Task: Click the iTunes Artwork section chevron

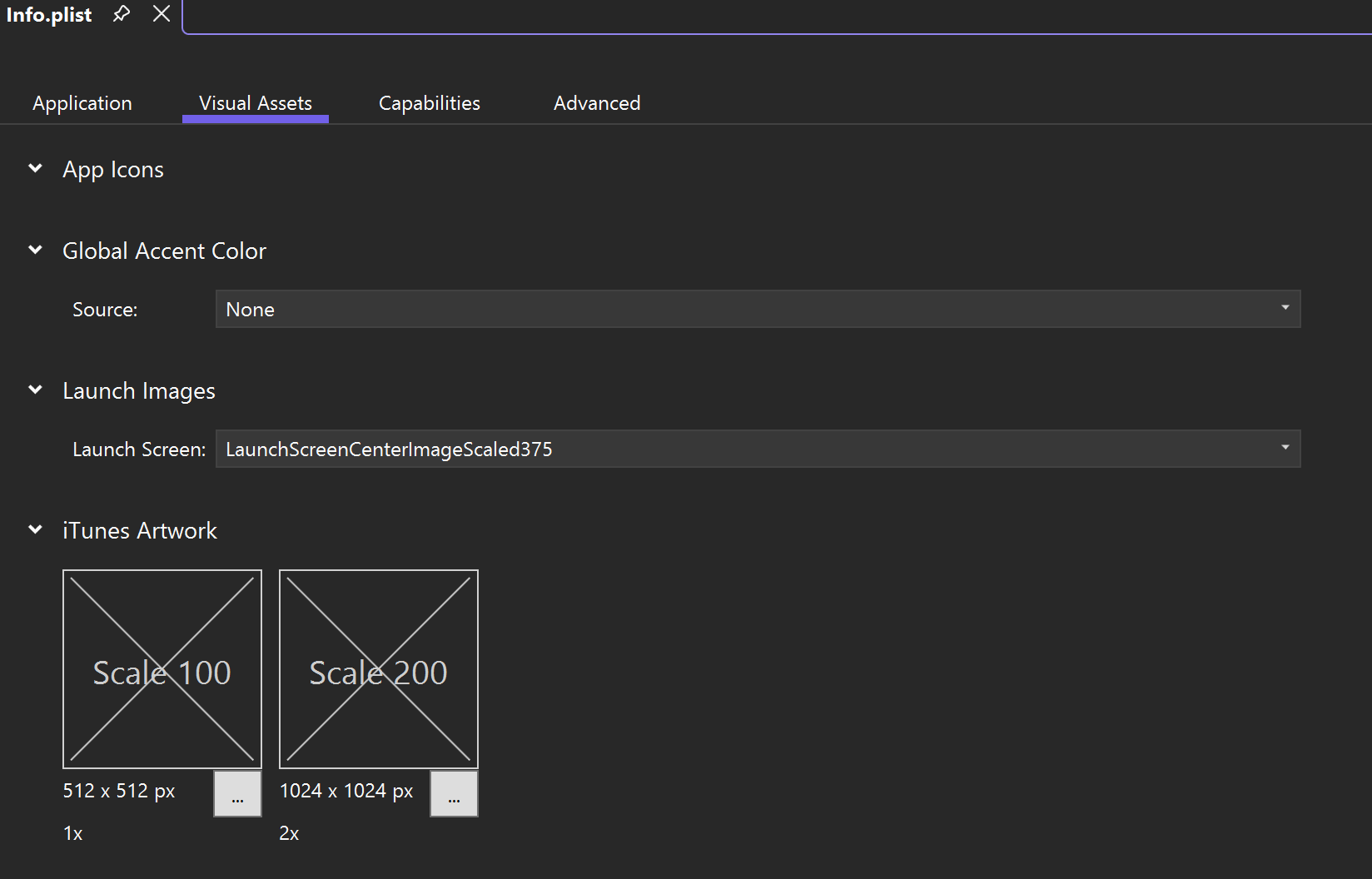Action: tap(35, 529)
